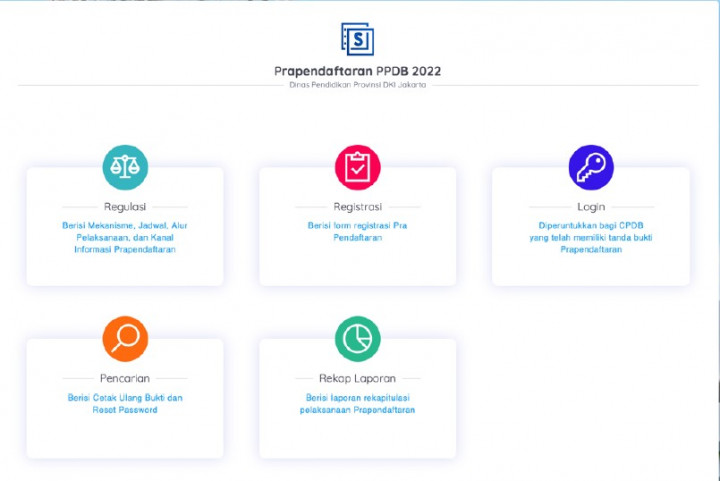The image size is (720, 481).
Task: Open the Rekap Laporan heading
Action: point(357,379)
